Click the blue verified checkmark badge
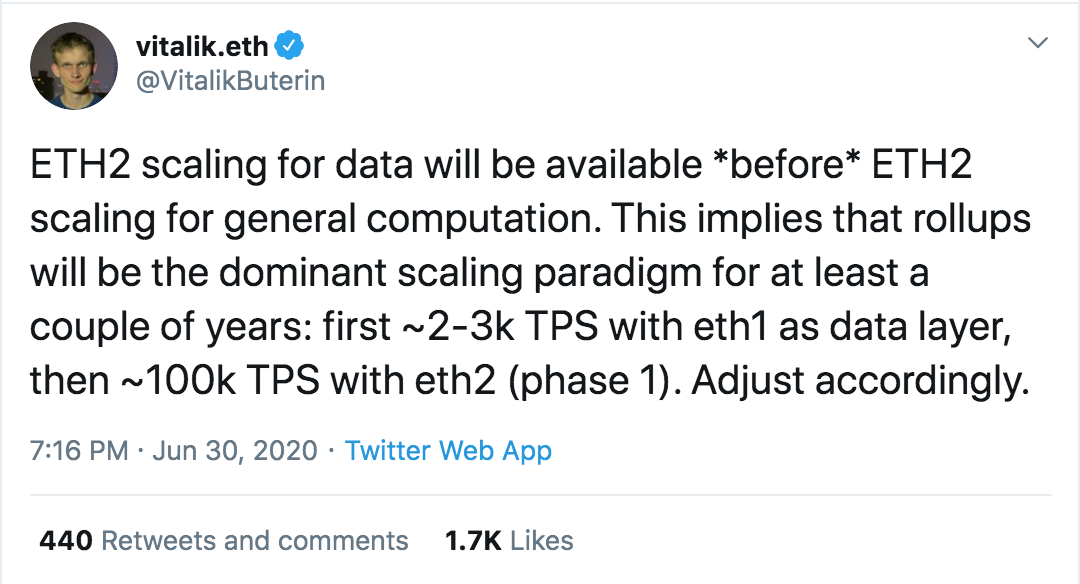The image size is (1080, 584). tap(289, 45)
